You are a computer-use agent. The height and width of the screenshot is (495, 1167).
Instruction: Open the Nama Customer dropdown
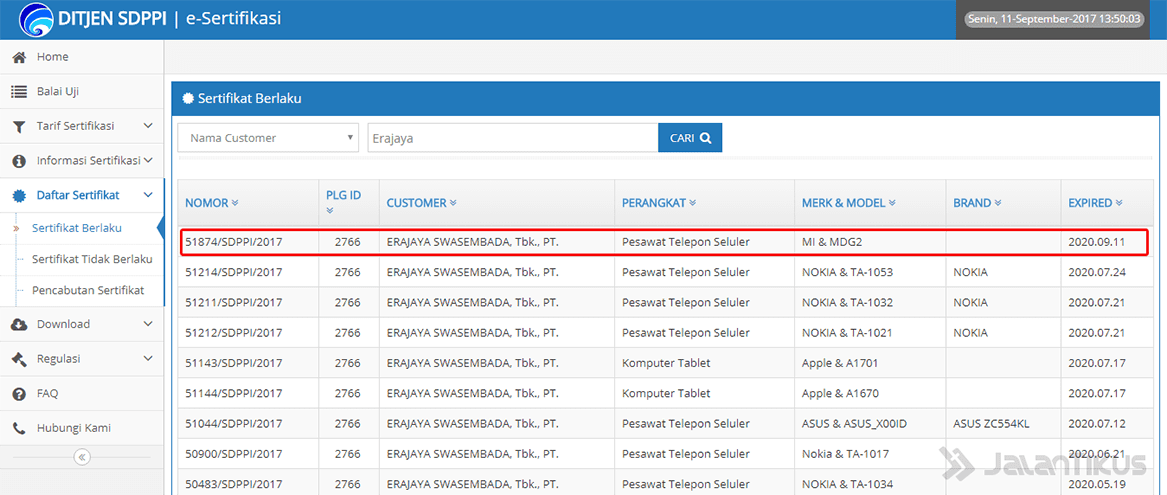pos(268,138)
